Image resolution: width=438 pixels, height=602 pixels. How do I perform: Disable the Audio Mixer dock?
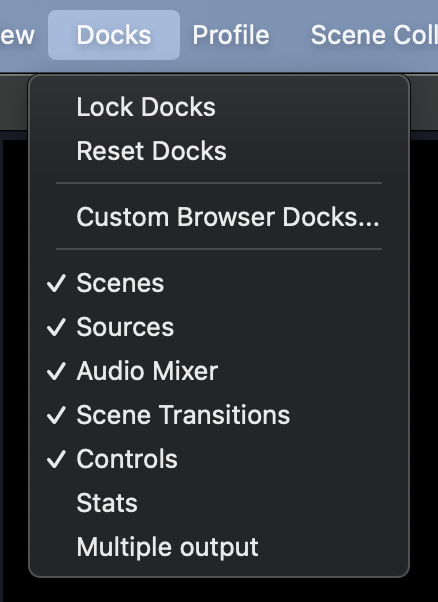(219, 371)
